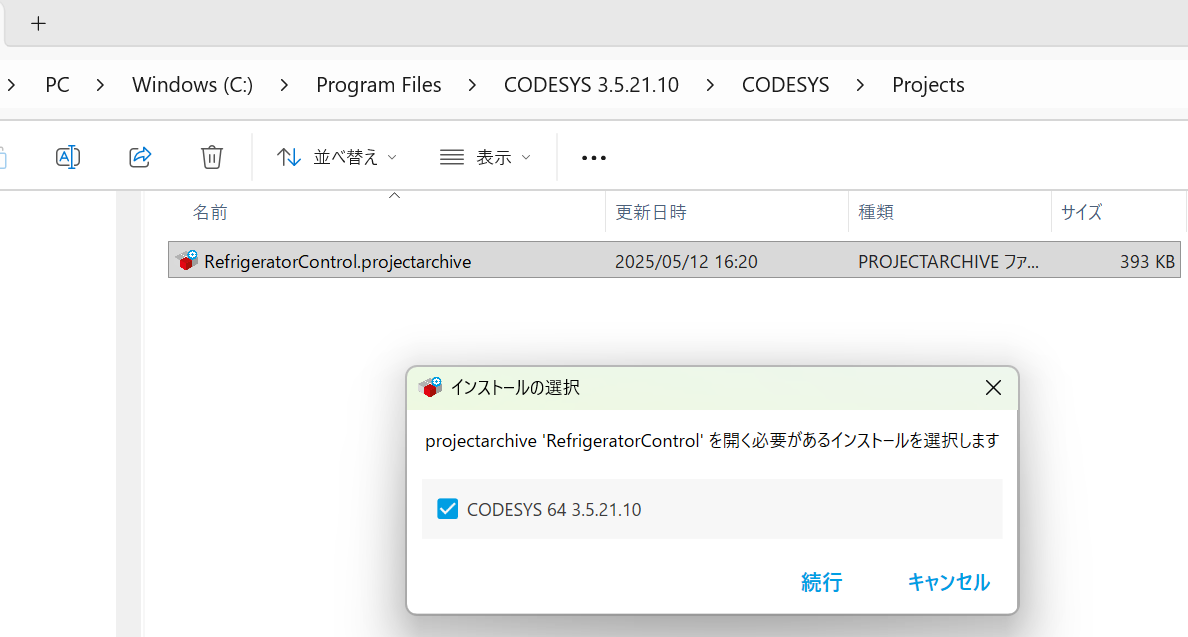Viewport: 1188px width, 637px height.
Task: Go to Windows (C:) in the breadcrumb
Action: point(192,85)
